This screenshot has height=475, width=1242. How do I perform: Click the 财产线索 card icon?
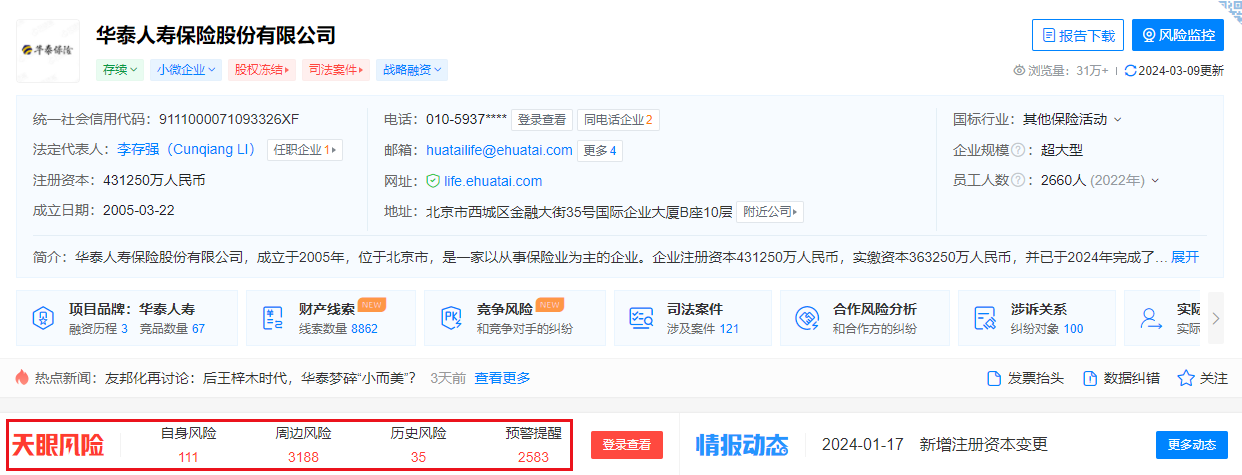(272, 318)
